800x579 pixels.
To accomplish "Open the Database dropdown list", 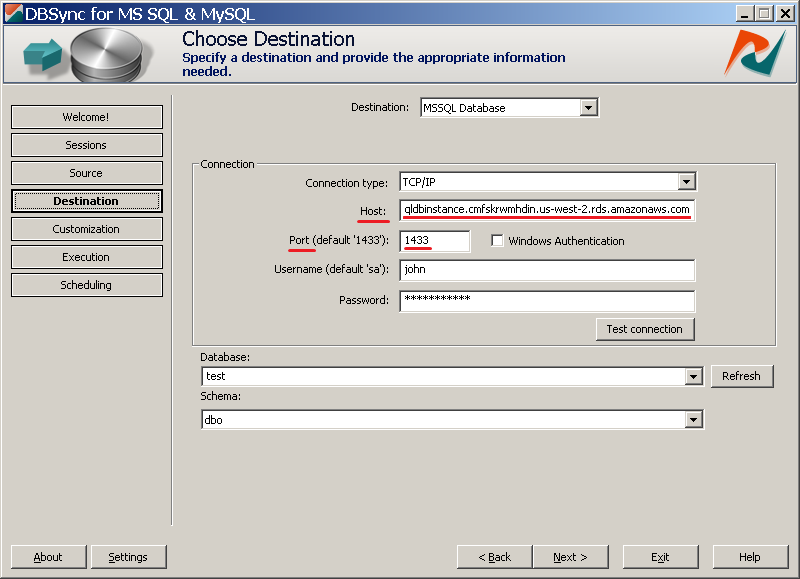I will coord(693,376).
